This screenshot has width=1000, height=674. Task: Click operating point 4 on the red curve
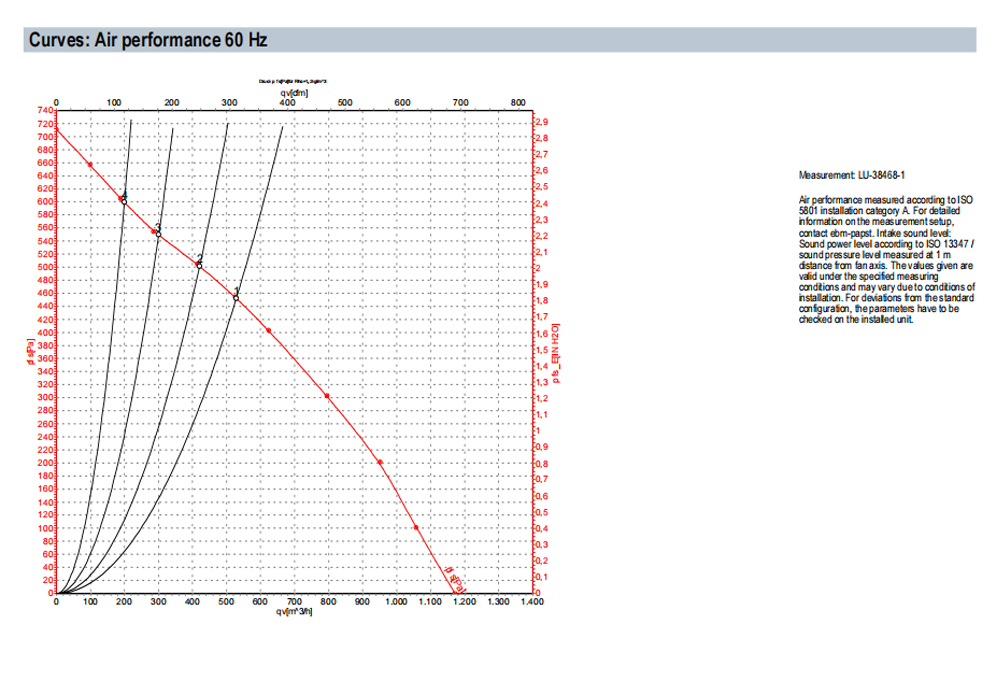click(x=124, y=201)
